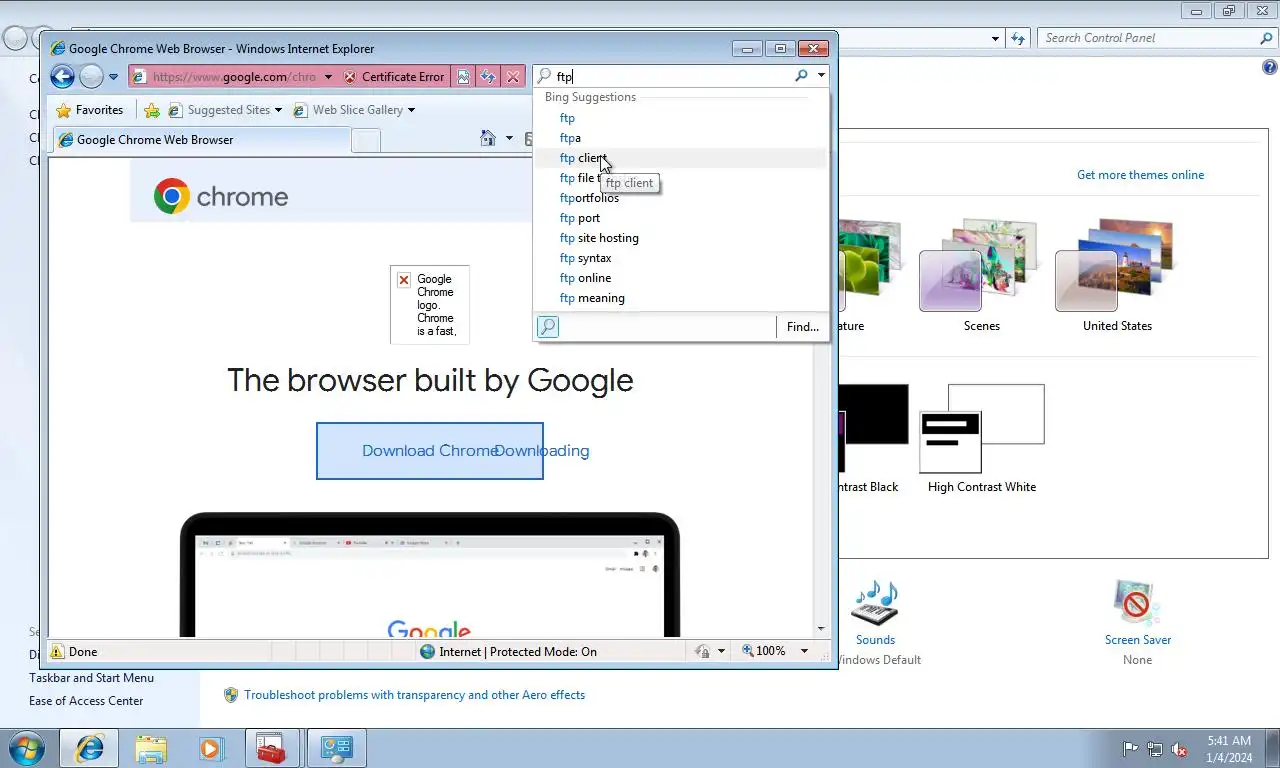Select the United States theme thumbnail

(x=1117, y=276)
